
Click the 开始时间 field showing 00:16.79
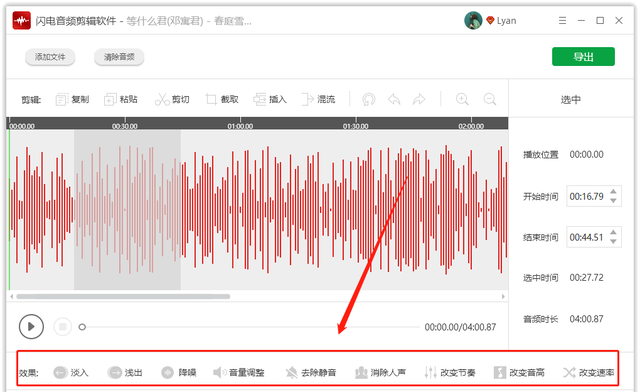click(x=594, y=196)
